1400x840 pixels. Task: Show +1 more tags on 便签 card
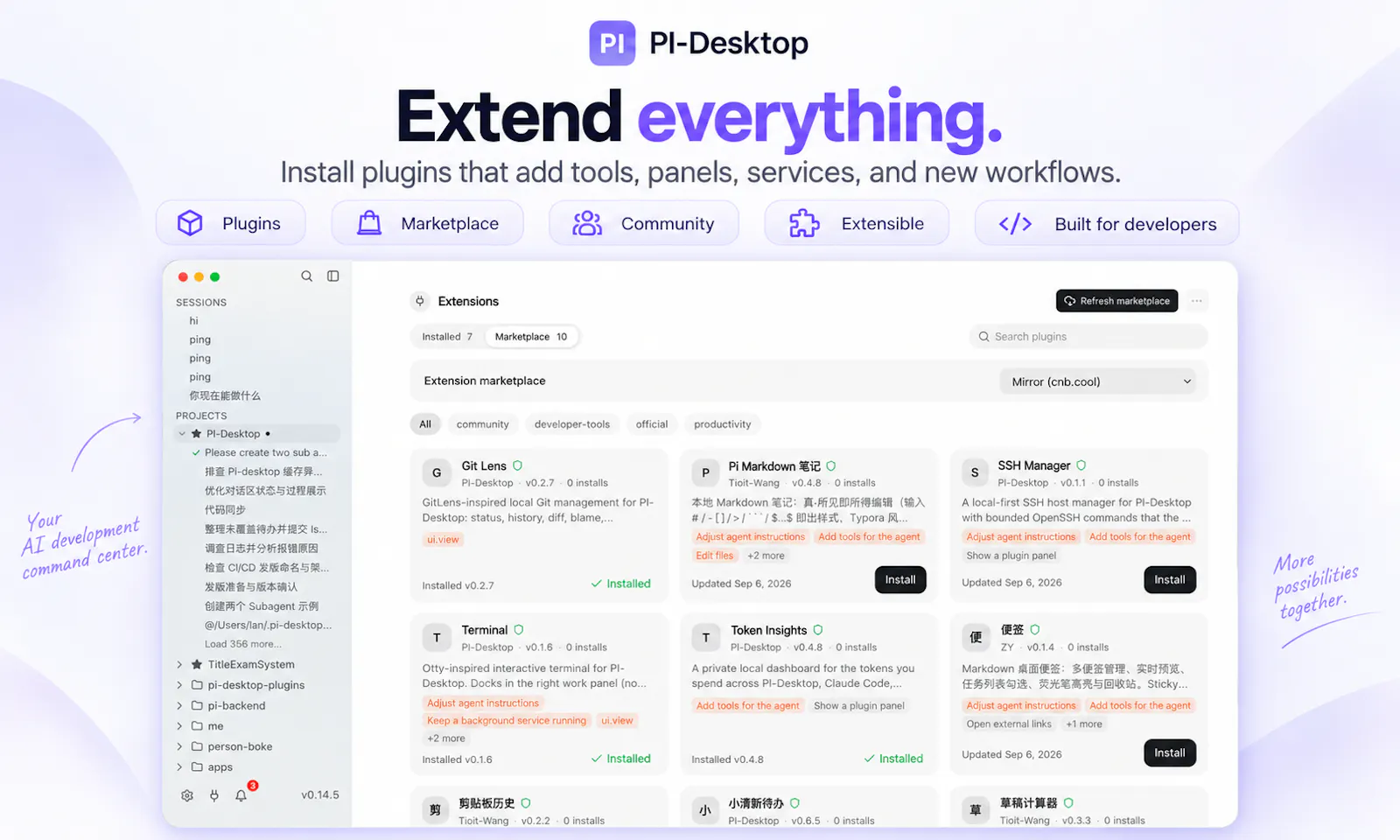[x=1084, y=724]
